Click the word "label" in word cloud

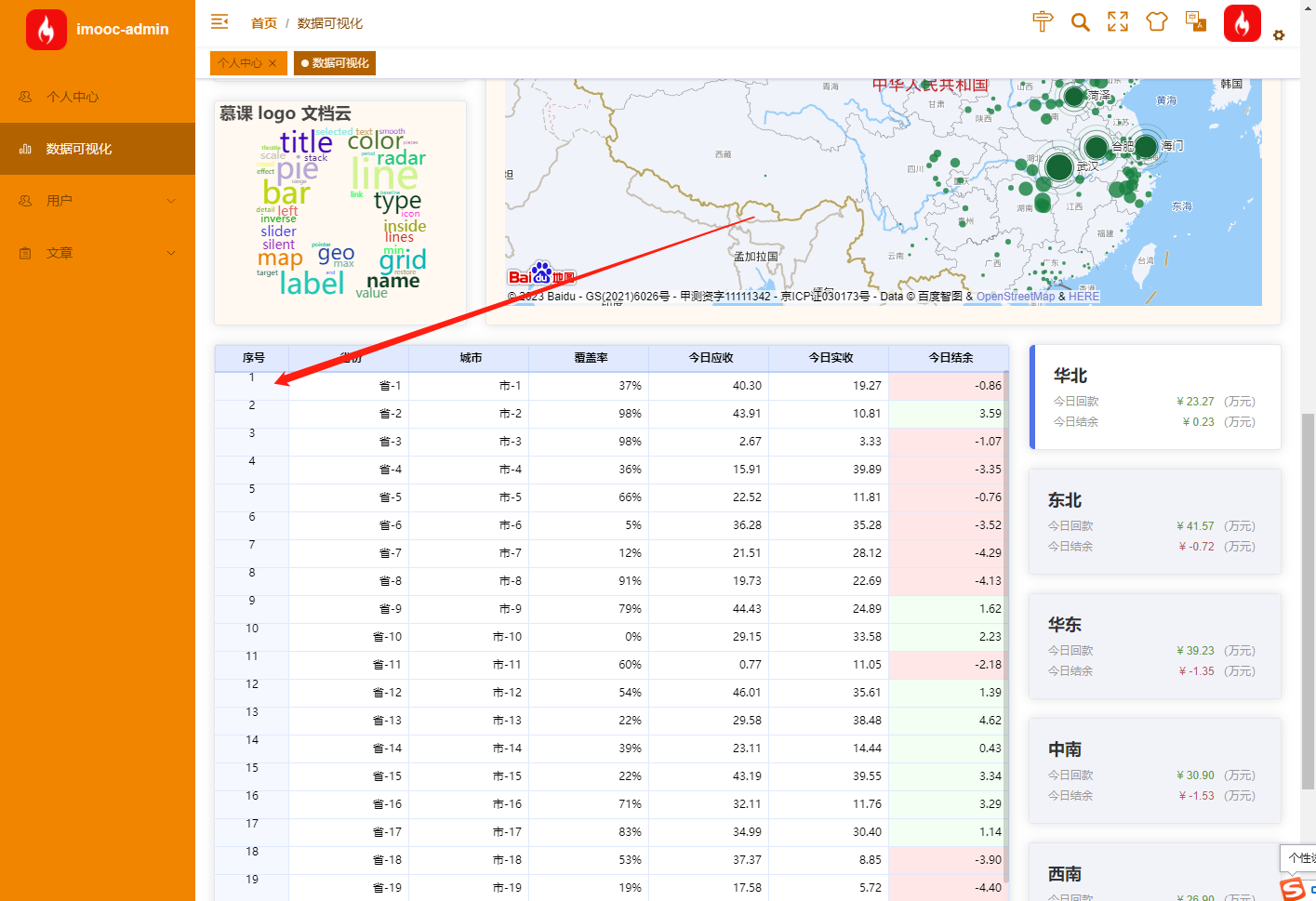pyautogui.click(x=312, y=283)
